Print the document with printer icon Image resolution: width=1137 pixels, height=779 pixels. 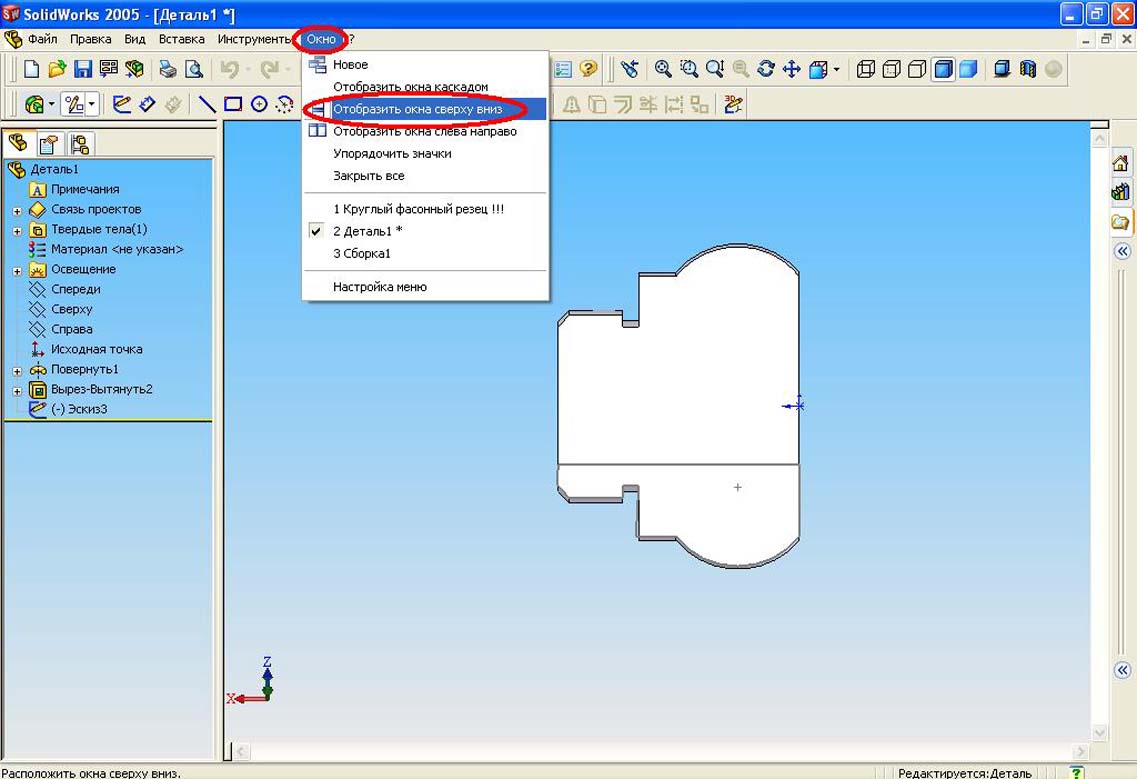[x=168, y=69]
